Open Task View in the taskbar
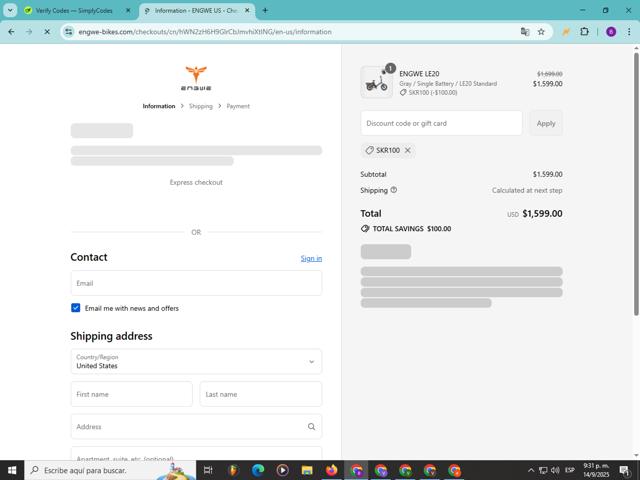This screenshot has width=640, height=480. pos(208,470)
